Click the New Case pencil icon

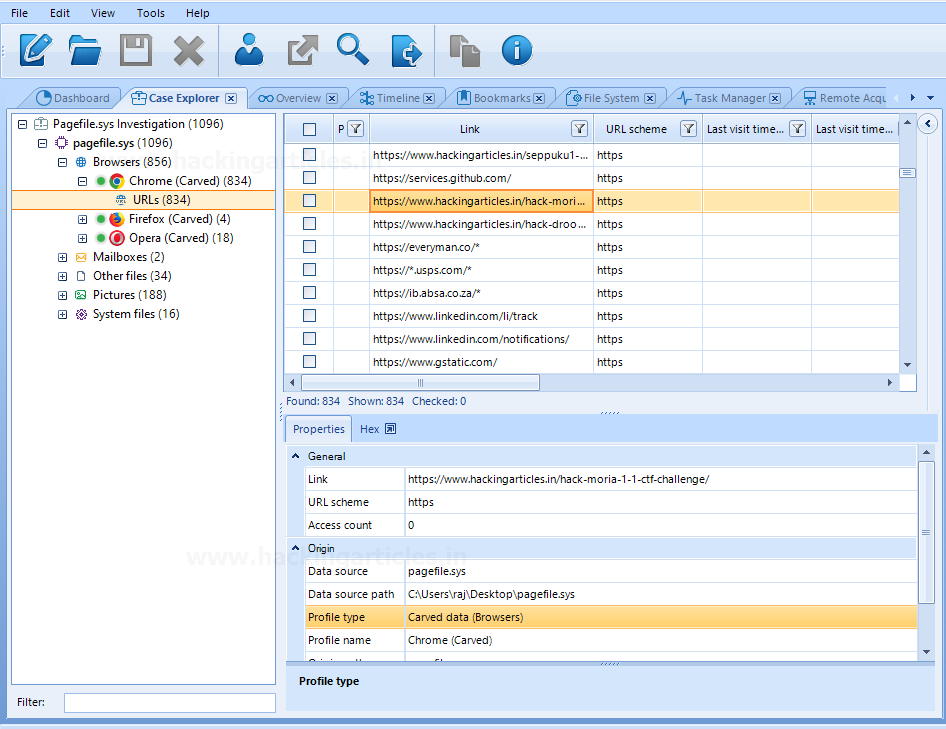point(36,50)
